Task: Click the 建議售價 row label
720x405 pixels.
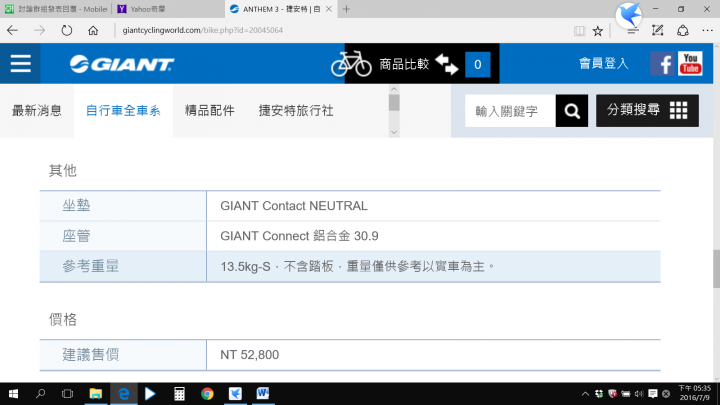Action: click(x=90, y=354)
